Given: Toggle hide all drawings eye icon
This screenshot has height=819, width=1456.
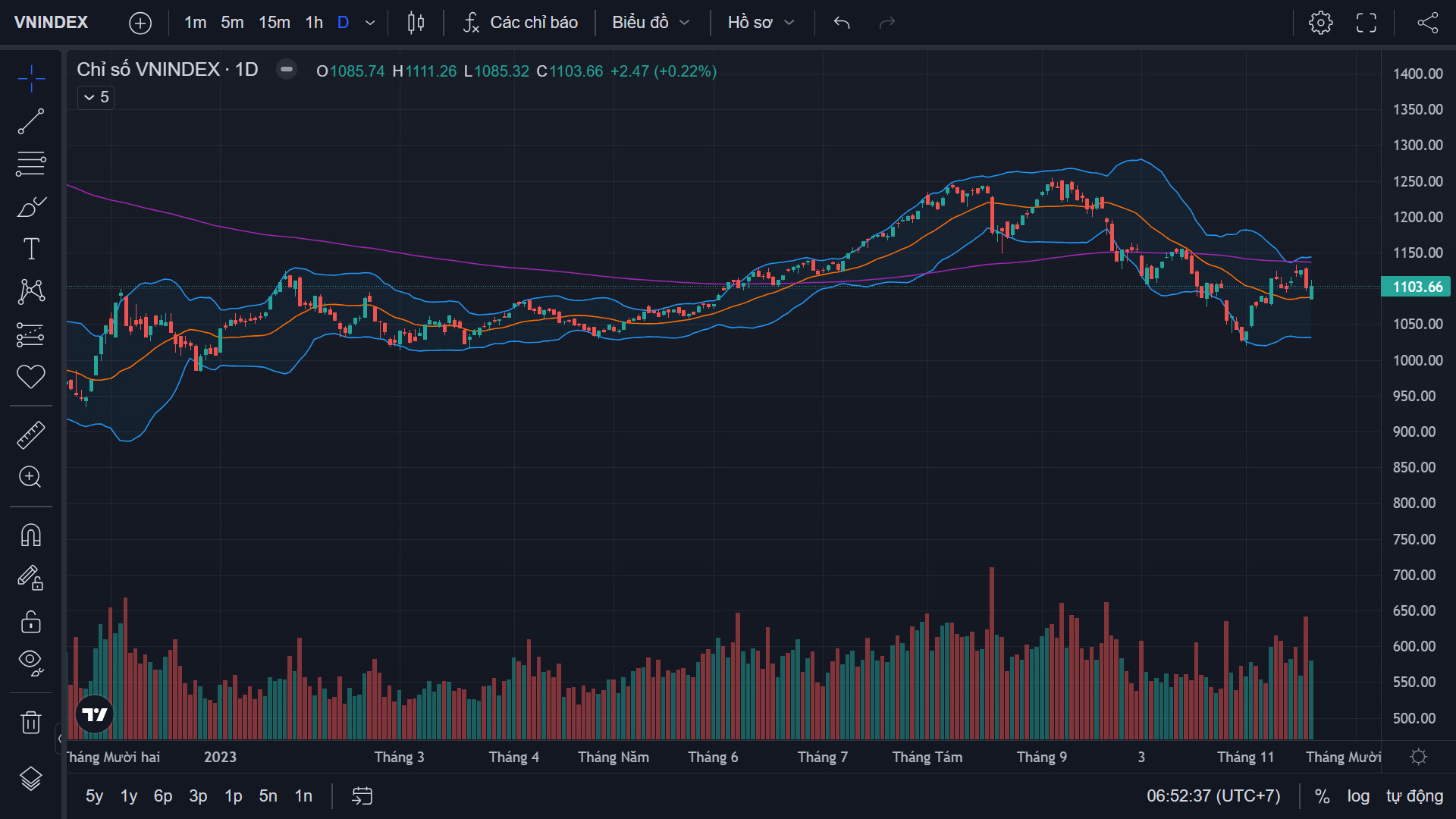Looking at the screenshot, I should (31, 663).
